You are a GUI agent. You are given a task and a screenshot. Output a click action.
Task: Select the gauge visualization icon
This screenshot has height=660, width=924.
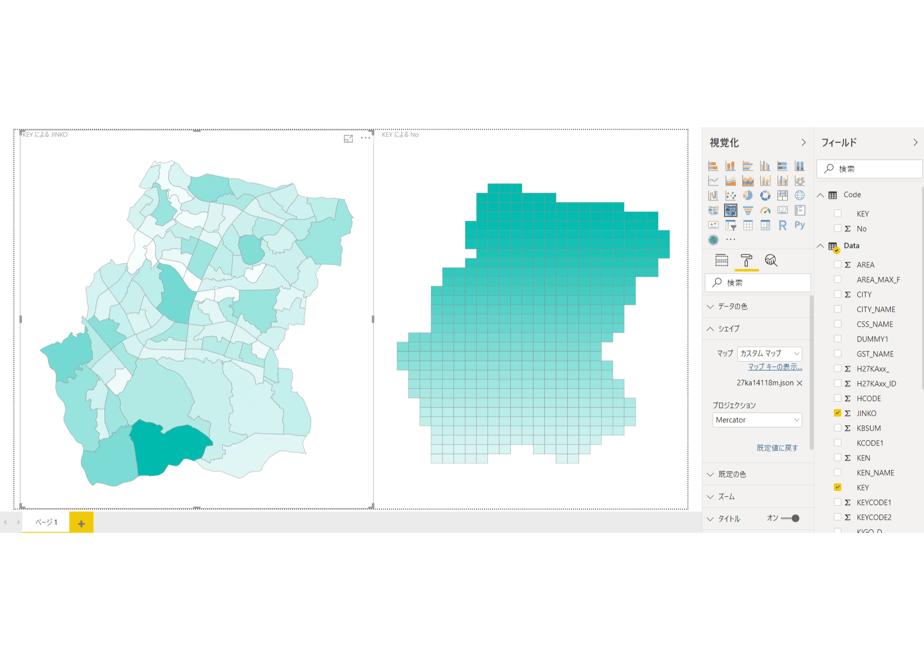pyautogui.click(x=765, y=210)
